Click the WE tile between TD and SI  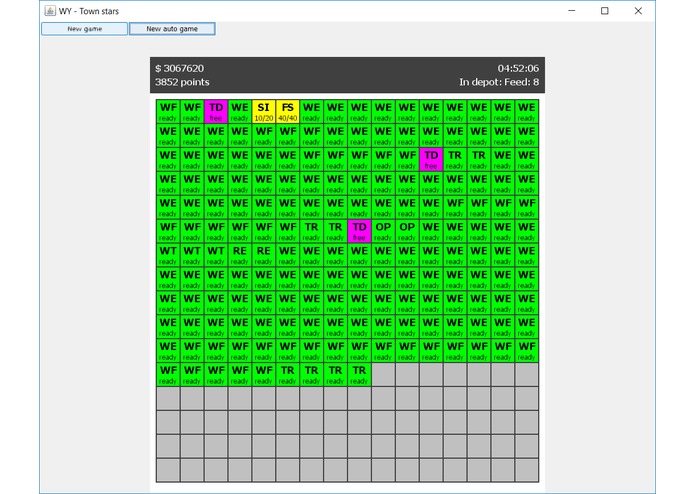pyautogui.click(x=240, y=112)
